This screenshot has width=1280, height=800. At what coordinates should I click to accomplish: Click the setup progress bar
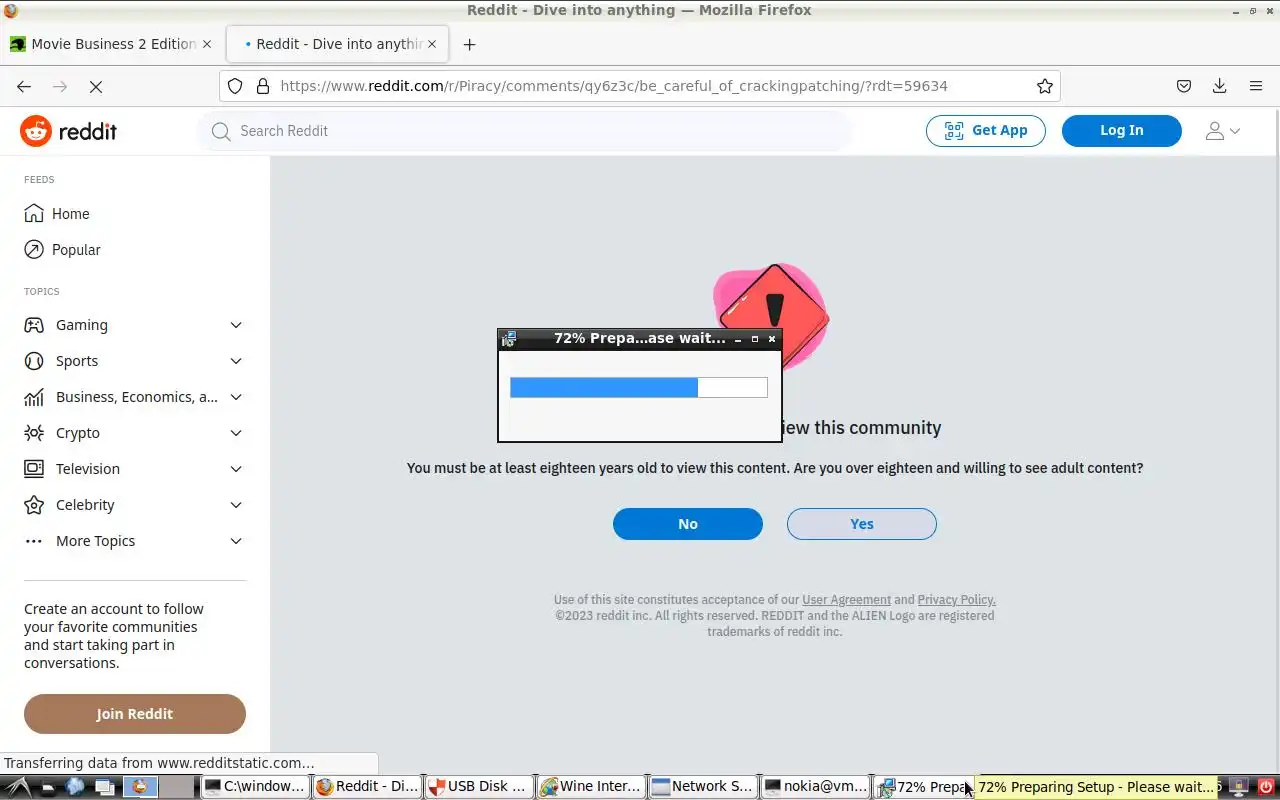639,387
